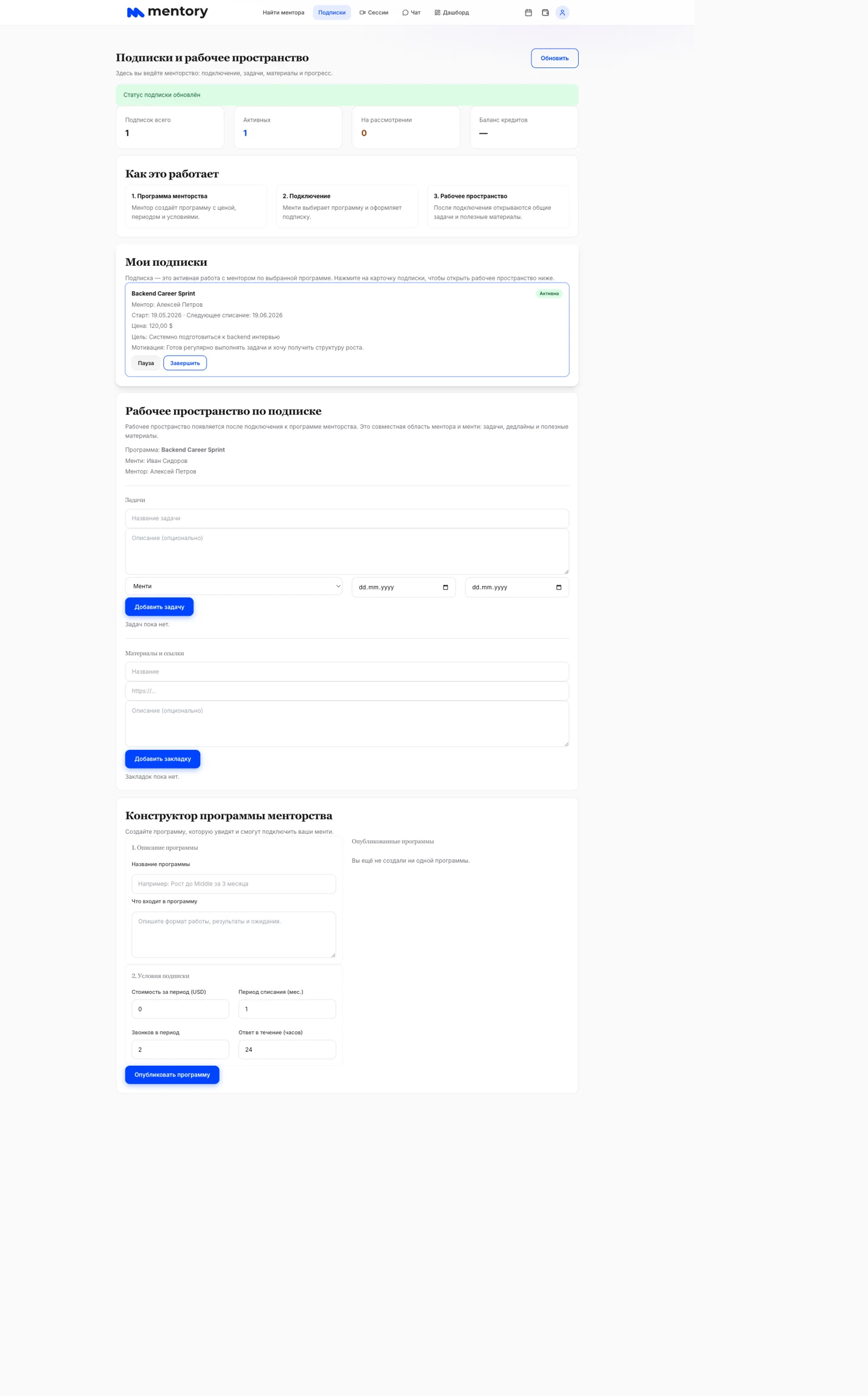Expand the Менти assignee dropdown
Viewport: 868px width, 1396px height.
pos(234,586)
